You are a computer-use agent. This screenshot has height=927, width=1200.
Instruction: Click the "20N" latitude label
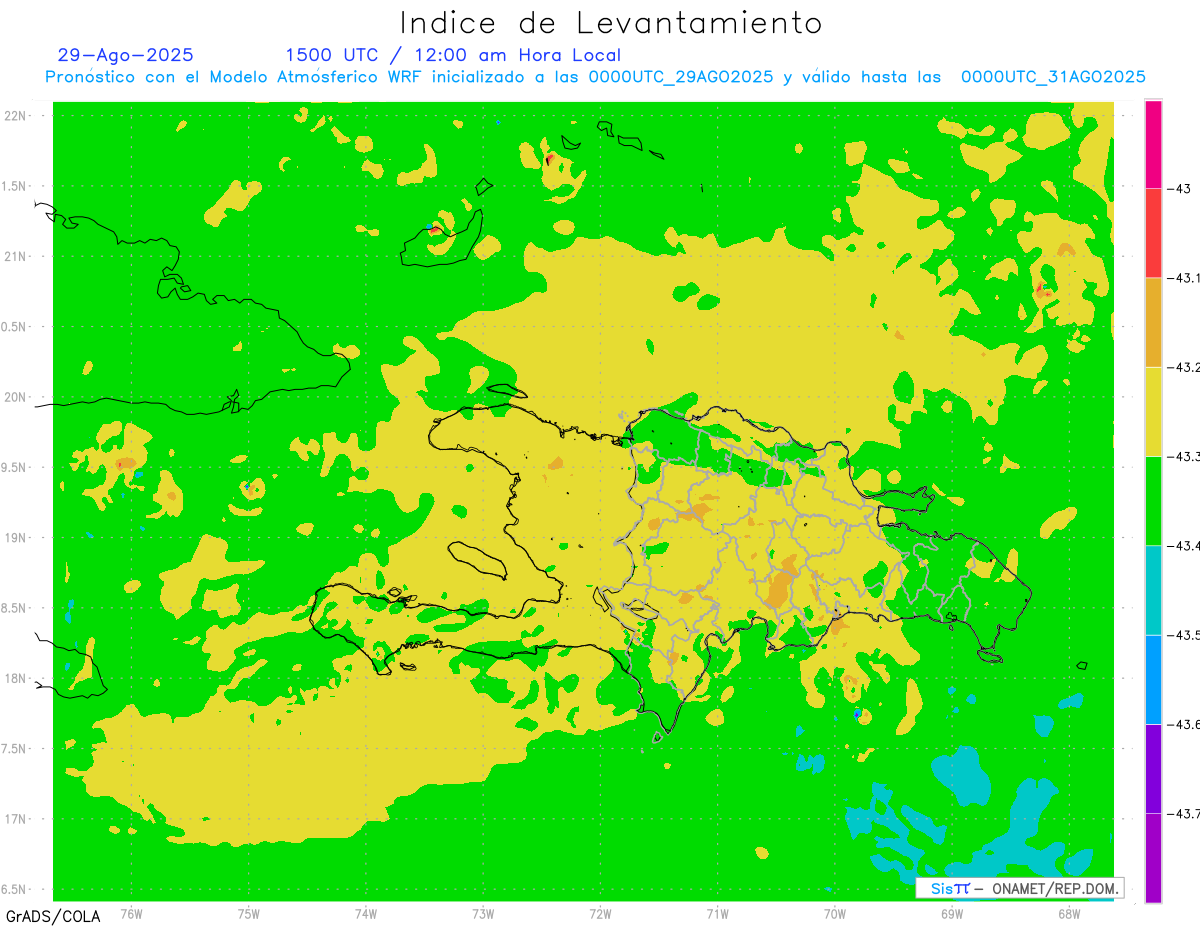pos(15,397)
